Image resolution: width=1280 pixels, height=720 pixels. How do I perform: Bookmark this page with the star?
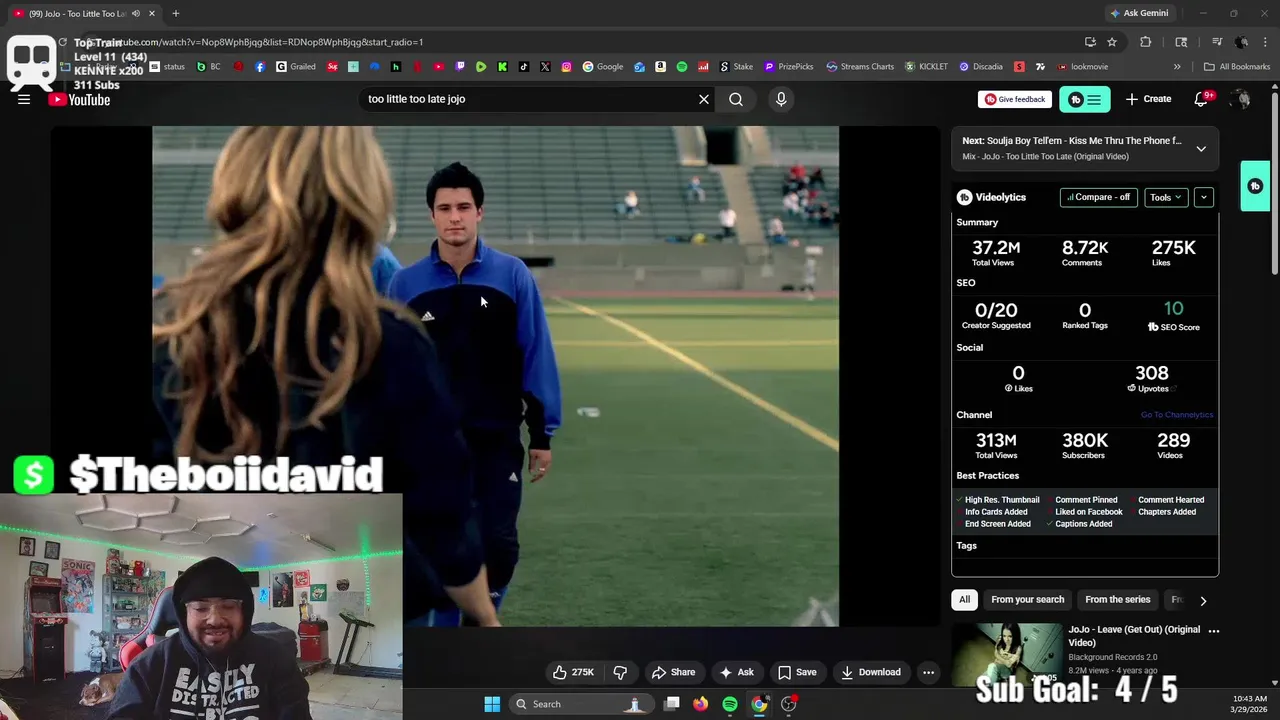(x=1112, y=42)
